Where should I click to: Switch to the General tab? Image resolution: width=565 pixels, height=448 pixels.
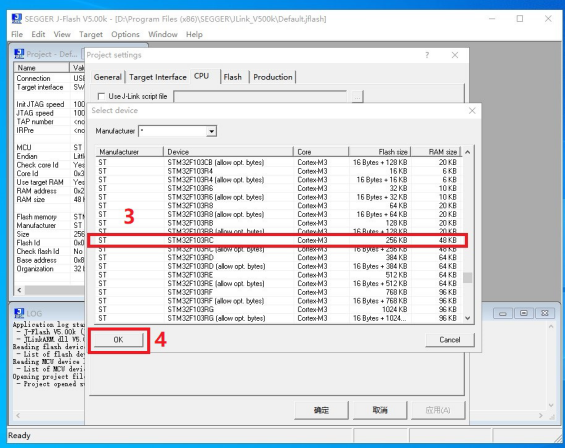107,77
